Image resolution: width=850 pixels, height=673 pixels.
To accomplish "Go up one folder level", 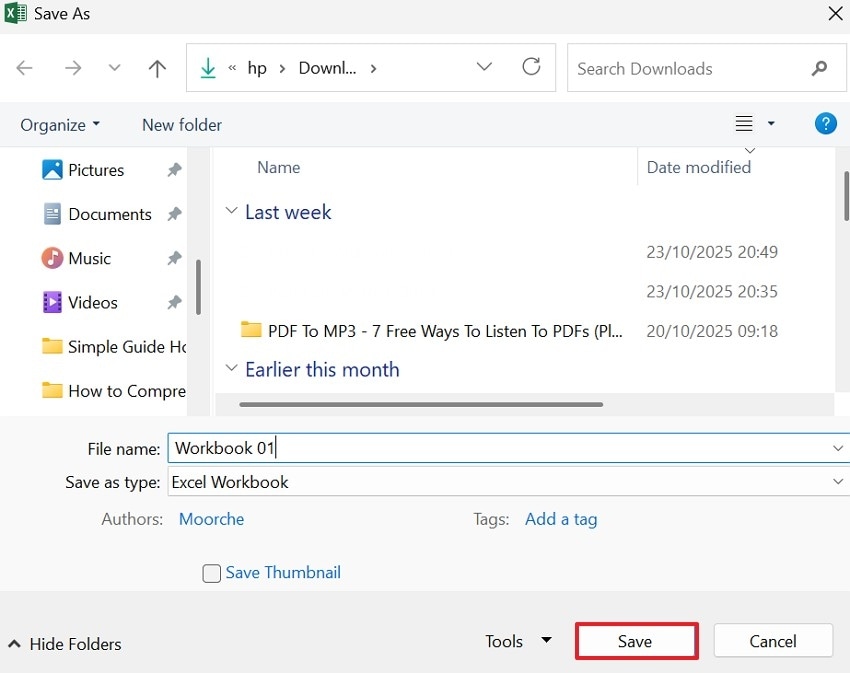I will pyautogui.click(x=157, y=68).
